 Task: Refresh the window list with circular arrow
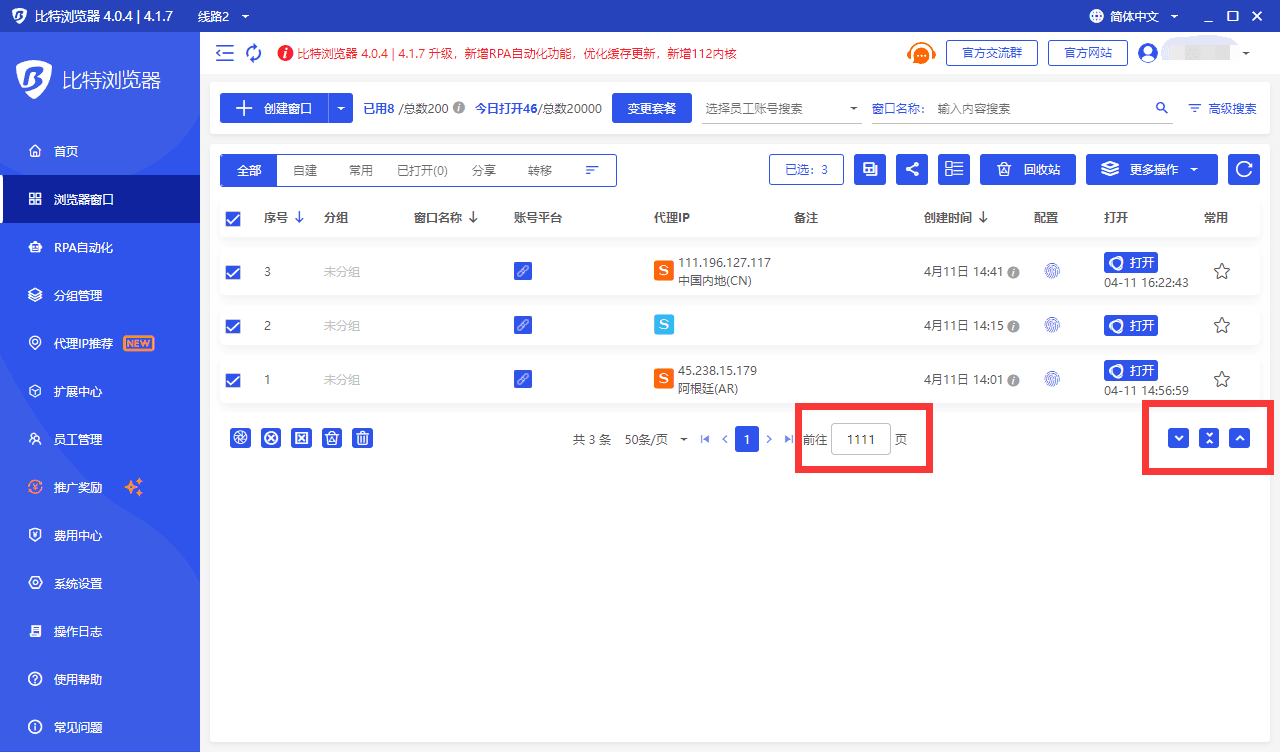pyautogui.click(x=1244, y=169)
